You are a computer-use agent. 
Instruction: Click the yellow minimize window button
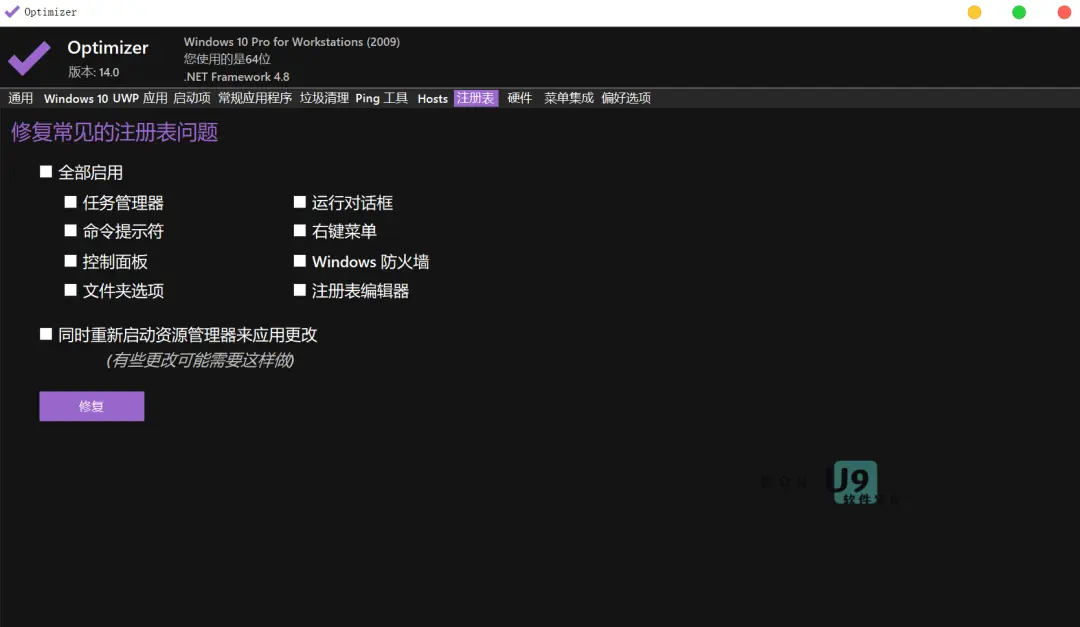974,12
